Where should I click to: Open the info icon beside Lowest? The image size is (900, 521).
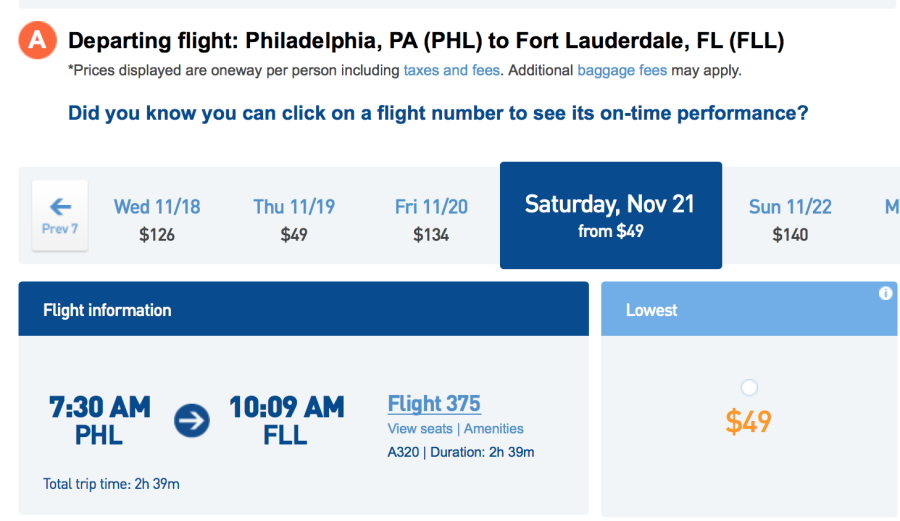885,293
